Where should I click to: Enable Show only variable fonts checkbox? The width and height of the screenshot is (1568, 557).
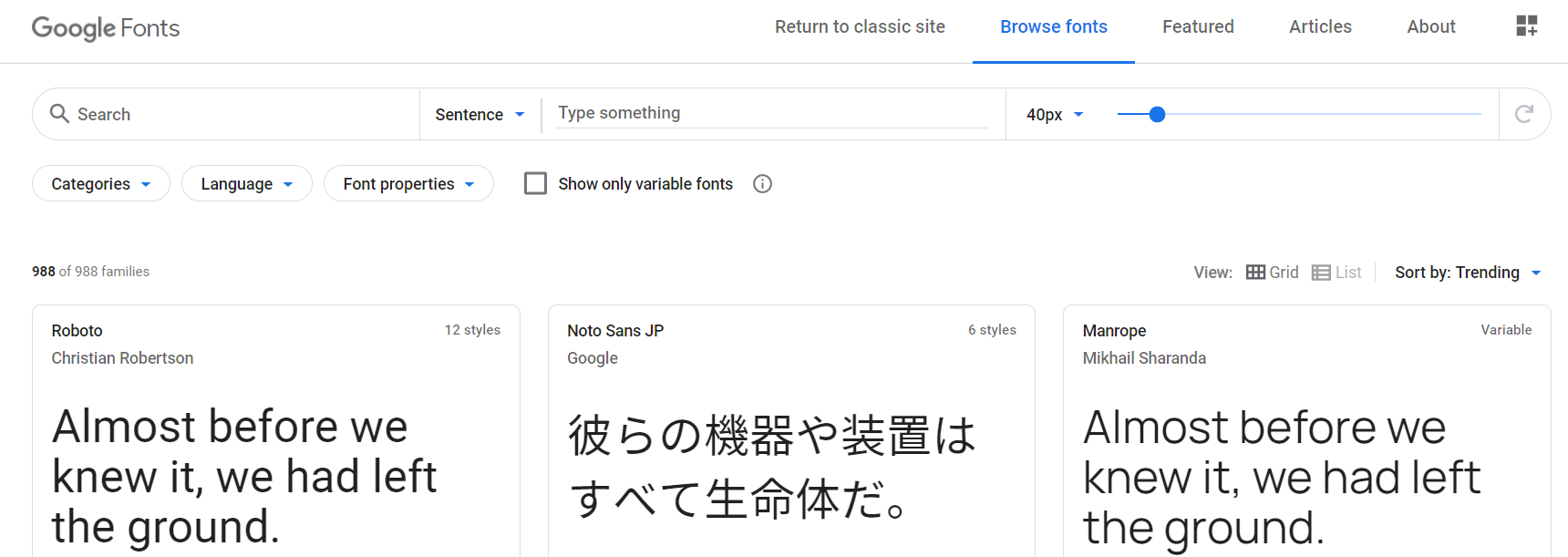coord(536,184)
